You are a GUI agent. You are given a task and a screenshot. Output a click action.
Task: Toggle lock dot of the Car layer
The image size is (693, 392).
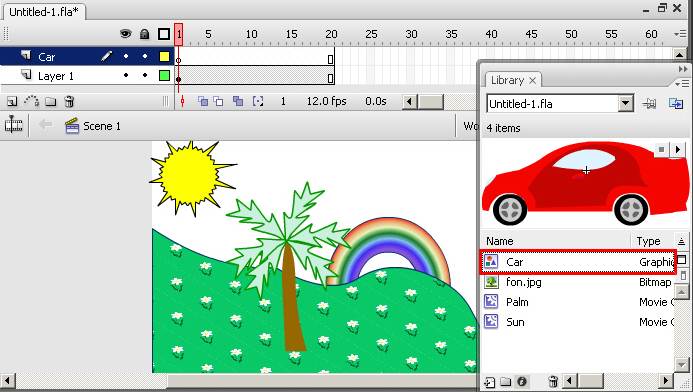[x=145, y=56]
